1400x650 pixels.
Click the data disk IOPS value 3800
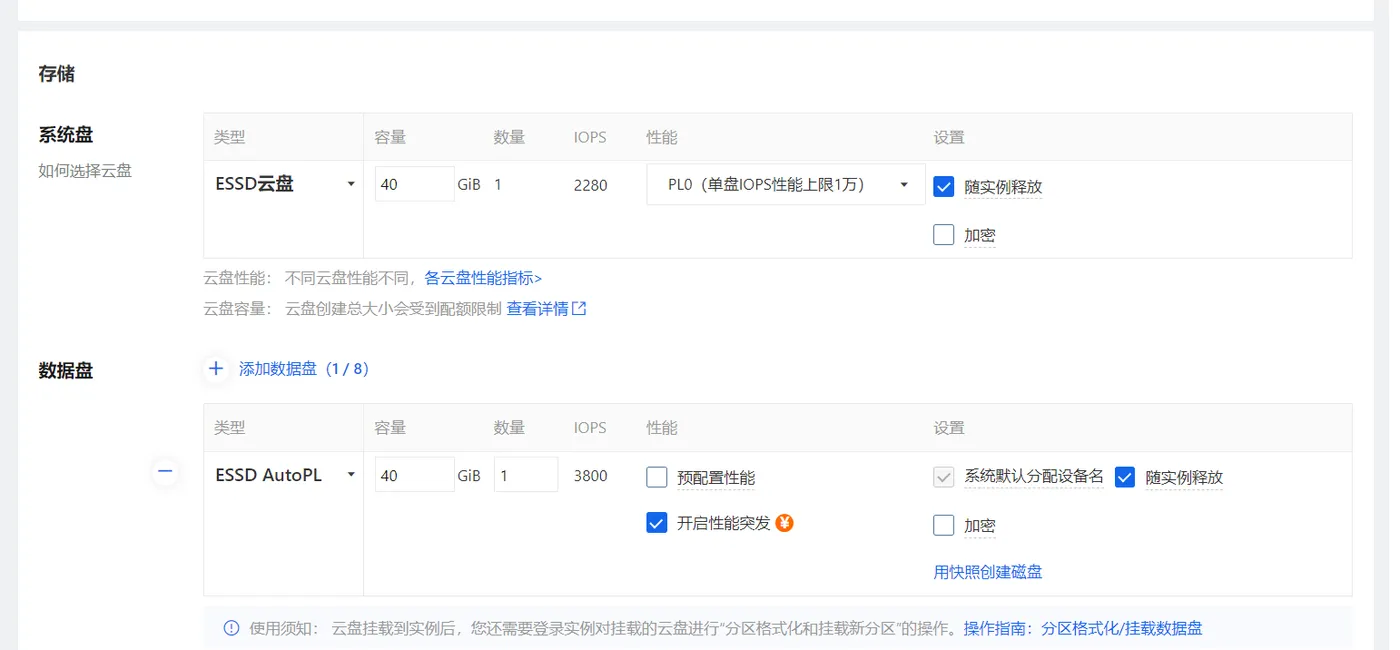(590, 476)
